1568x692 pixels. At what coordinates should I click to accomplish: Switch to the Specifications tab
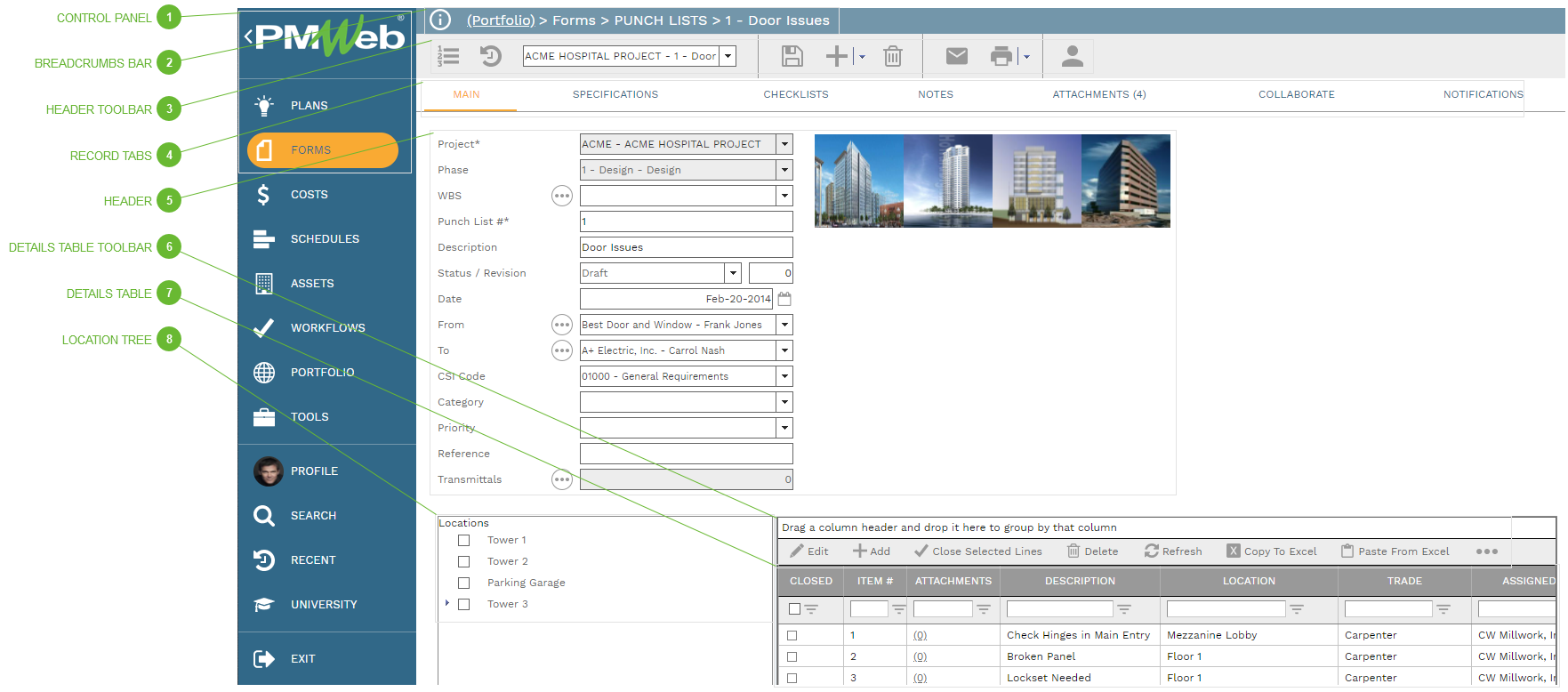coord(615,94)
